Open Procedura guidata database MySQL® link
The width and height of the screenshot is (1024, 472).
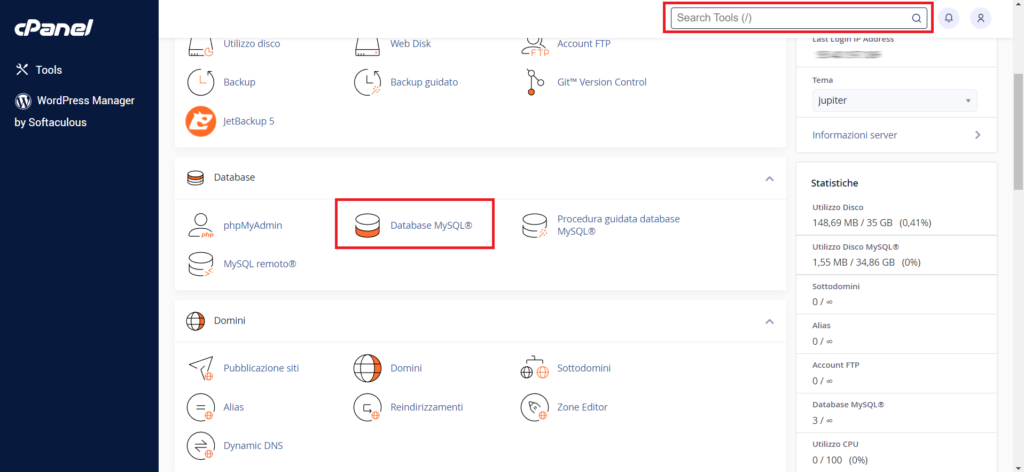click(x=618, y=225)
